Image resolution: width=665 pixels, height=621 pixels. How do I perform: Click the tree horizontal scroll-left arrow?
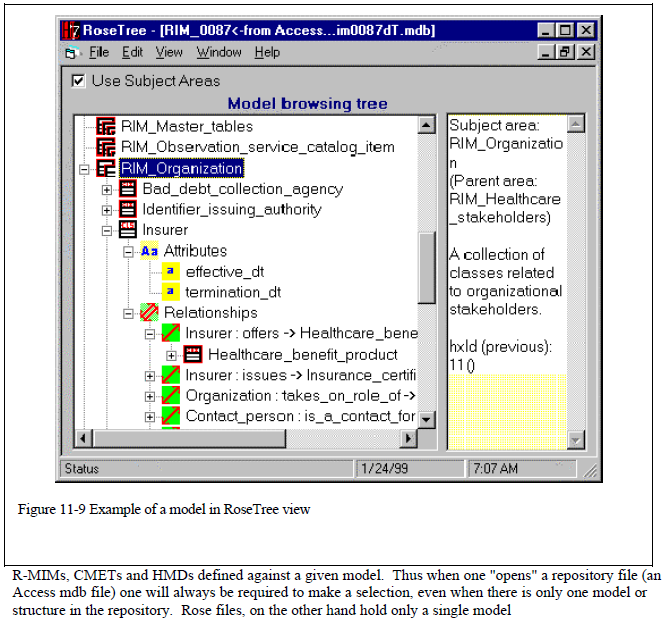coord(83,438)
